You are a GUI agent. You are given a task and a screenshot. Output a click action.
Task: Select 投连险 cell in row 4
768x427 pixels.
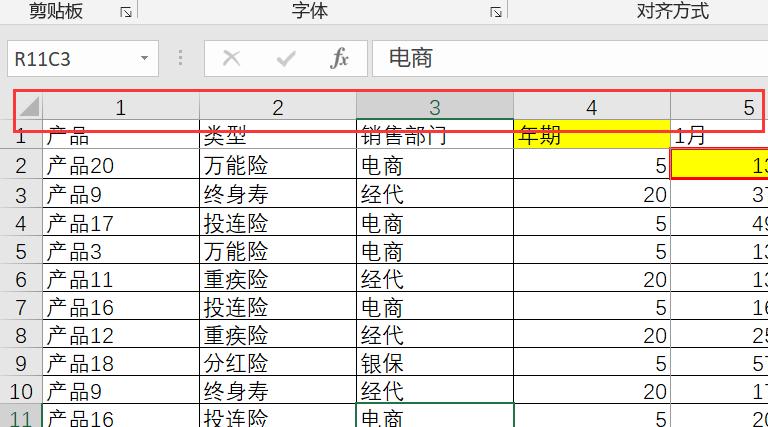point(278,223)
